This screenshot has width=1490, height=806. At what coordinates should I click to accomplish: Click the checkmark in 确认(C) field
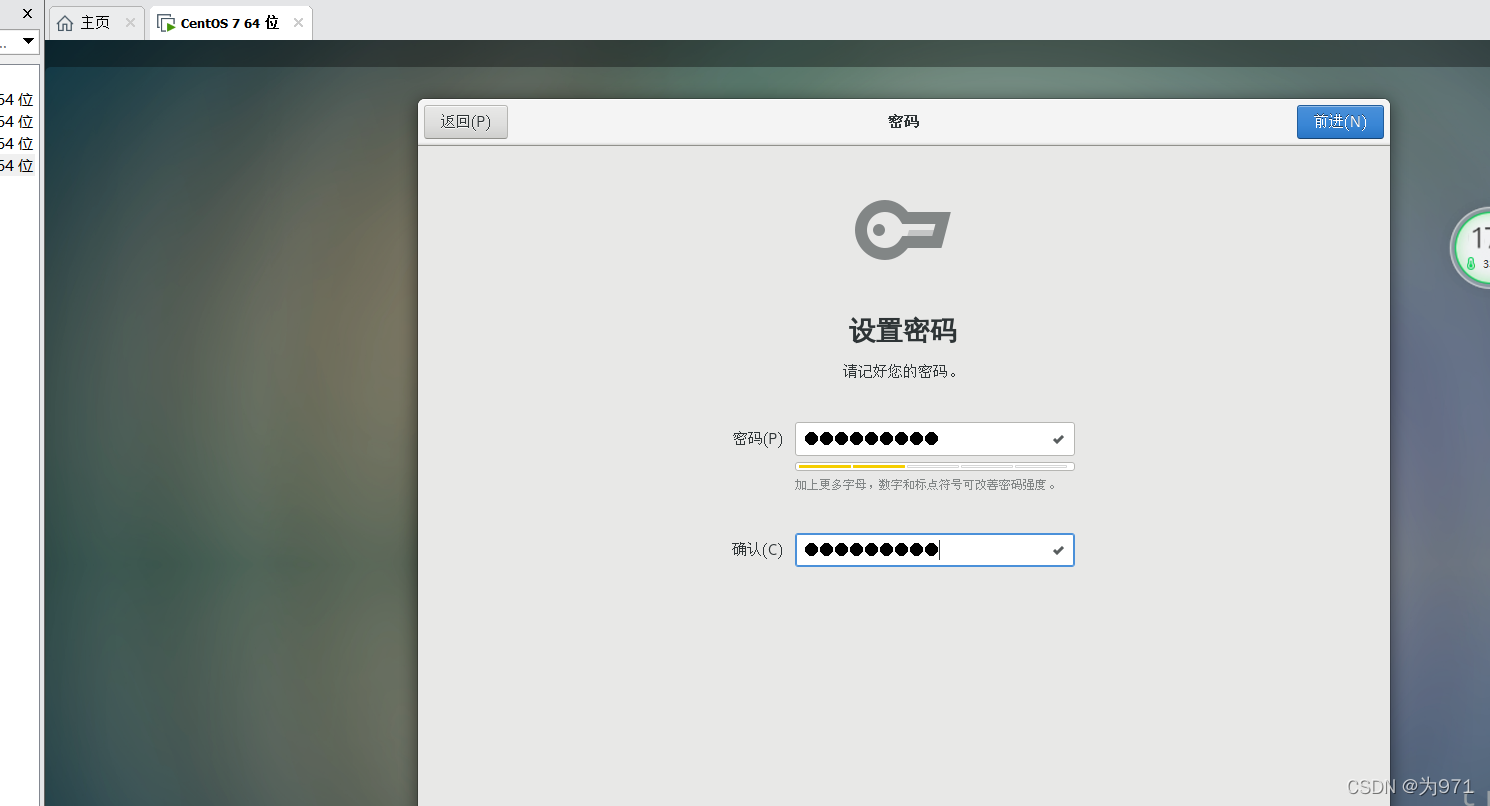coord(1058,550)
